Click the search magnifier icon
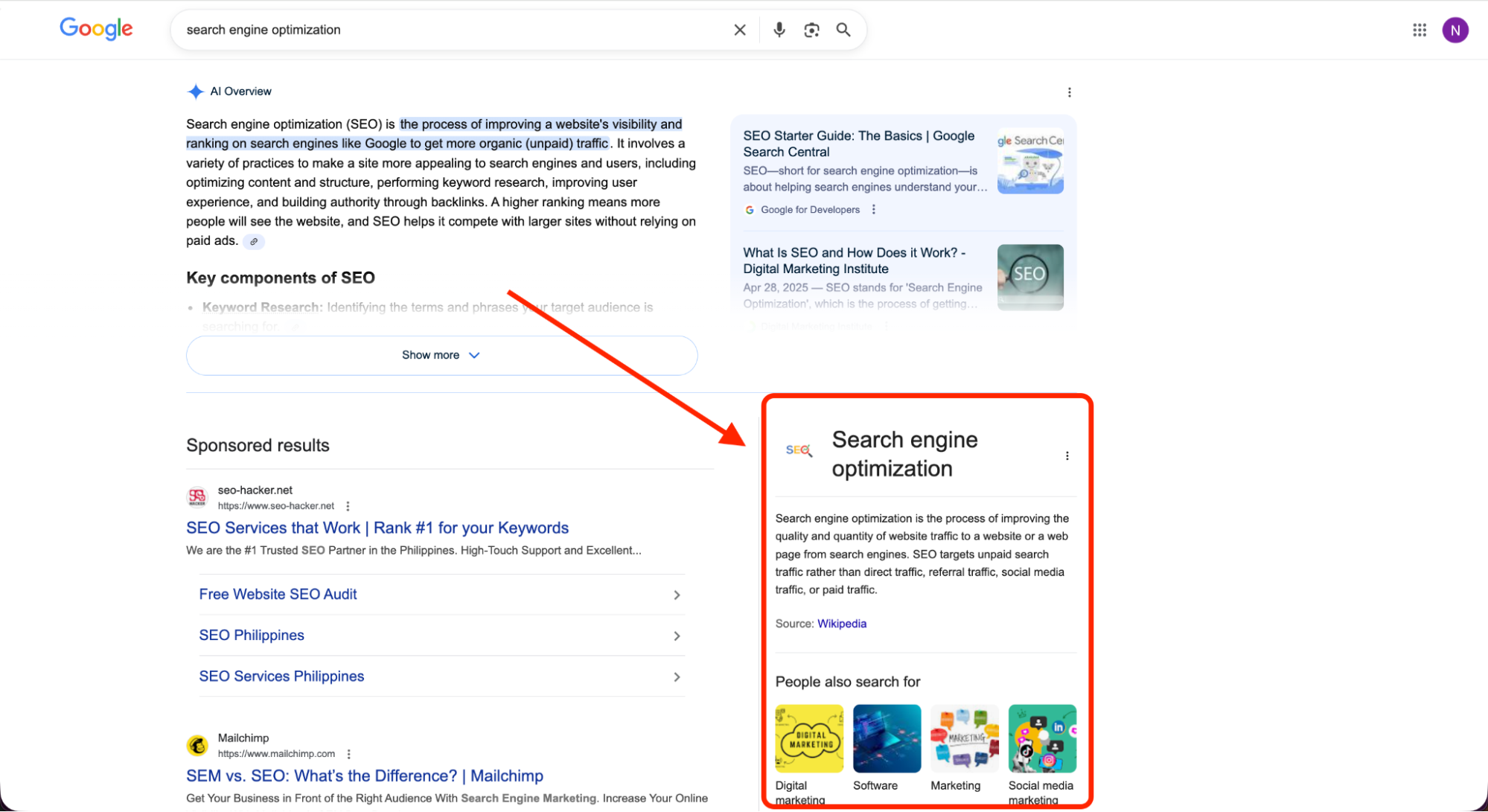Image resolution: width=1488 pixels, height=812 pixels. click(x=843, y=30)
